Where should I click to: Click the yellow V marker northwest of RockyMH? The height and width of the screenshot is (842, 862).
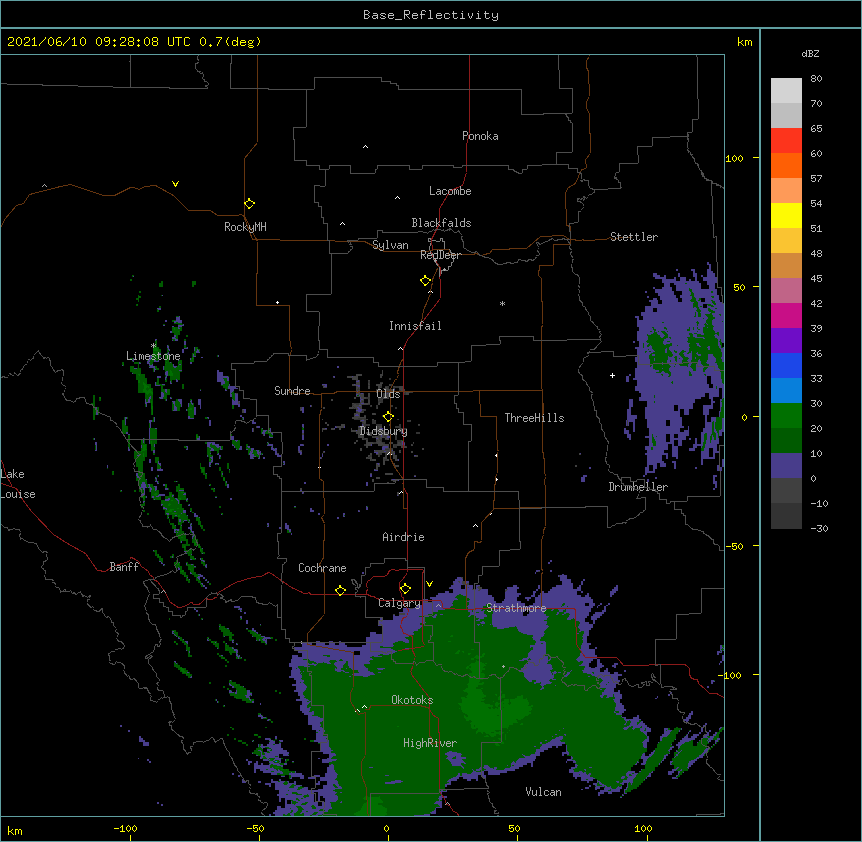point(175,184)
